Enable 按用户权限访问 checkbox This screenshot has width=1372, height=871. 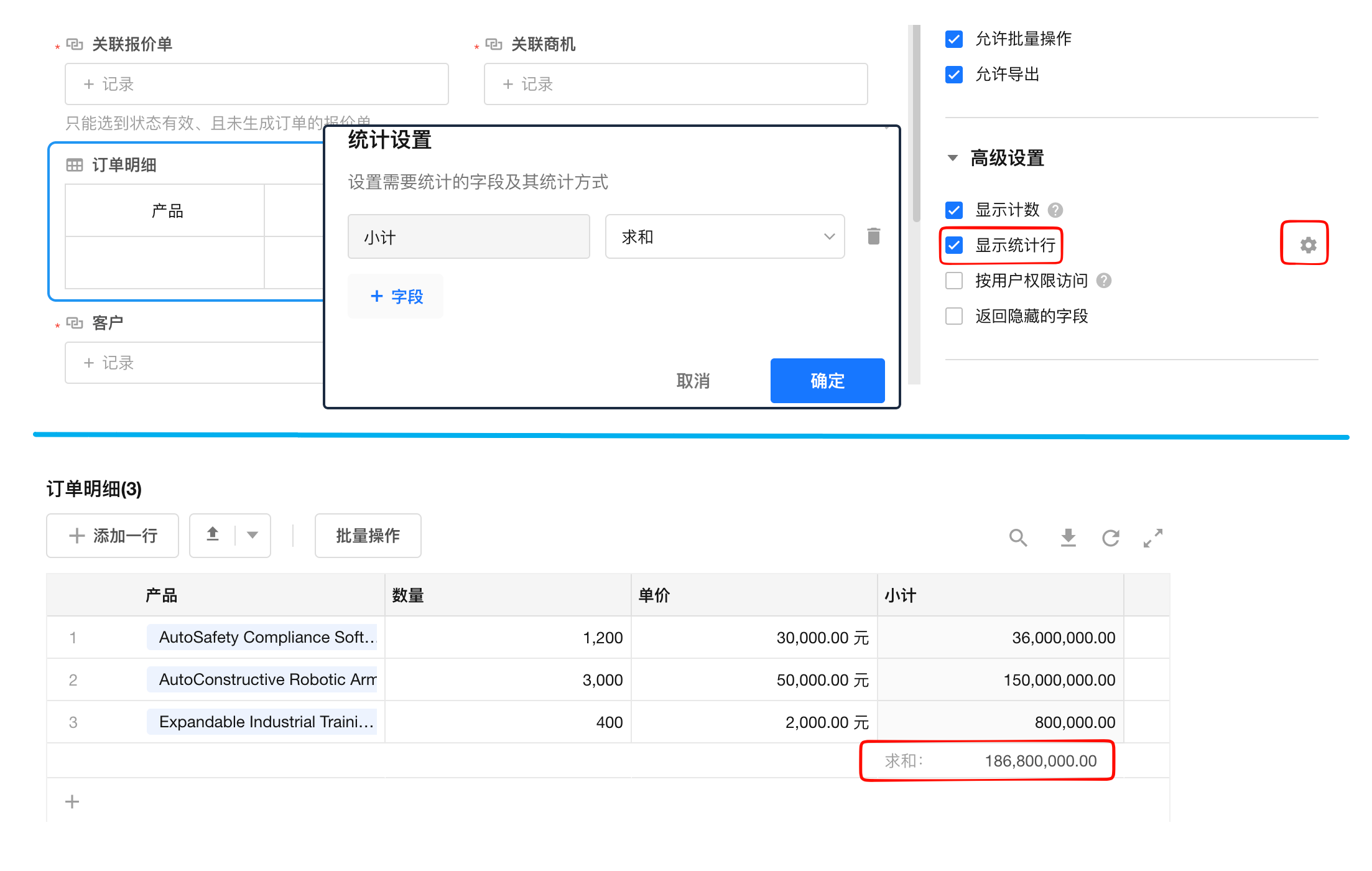pyautogui.click(x=954, y=281)
